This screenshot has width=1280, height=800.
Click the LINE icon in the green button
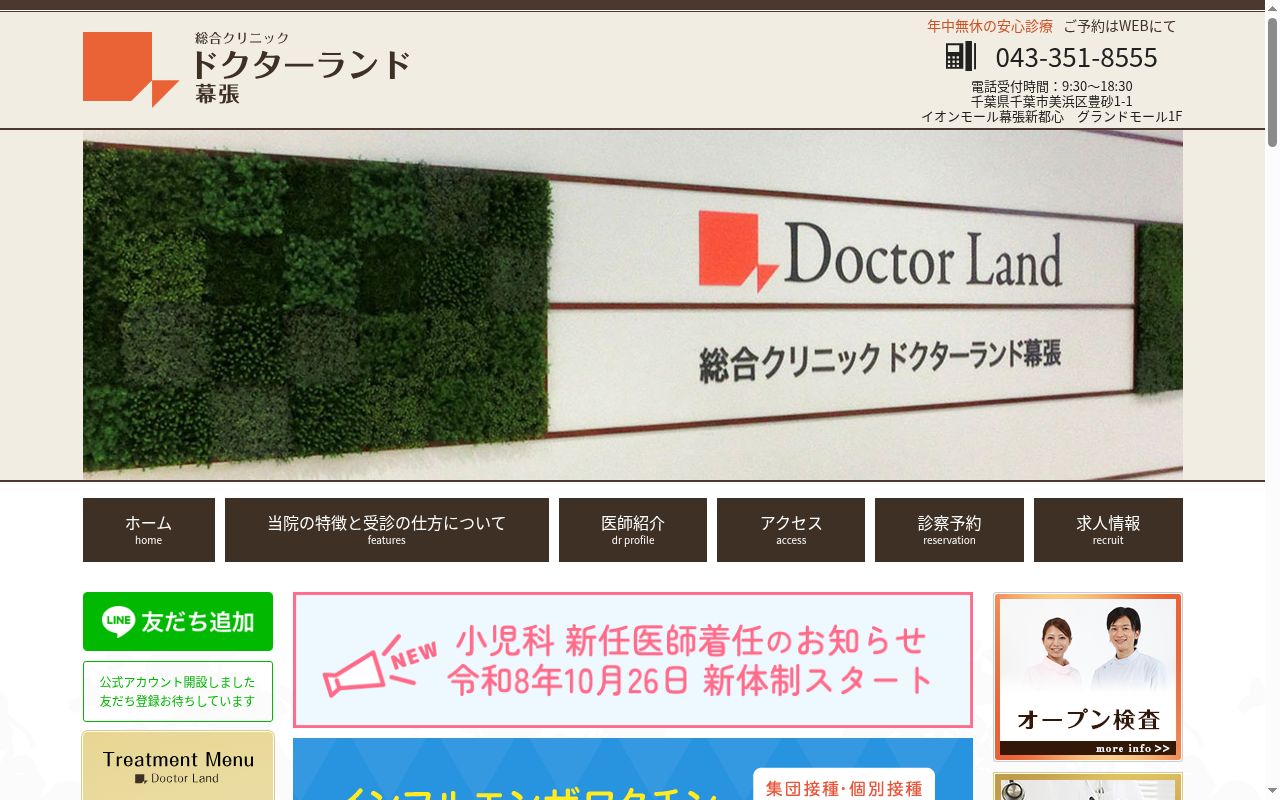coord(118,621)
